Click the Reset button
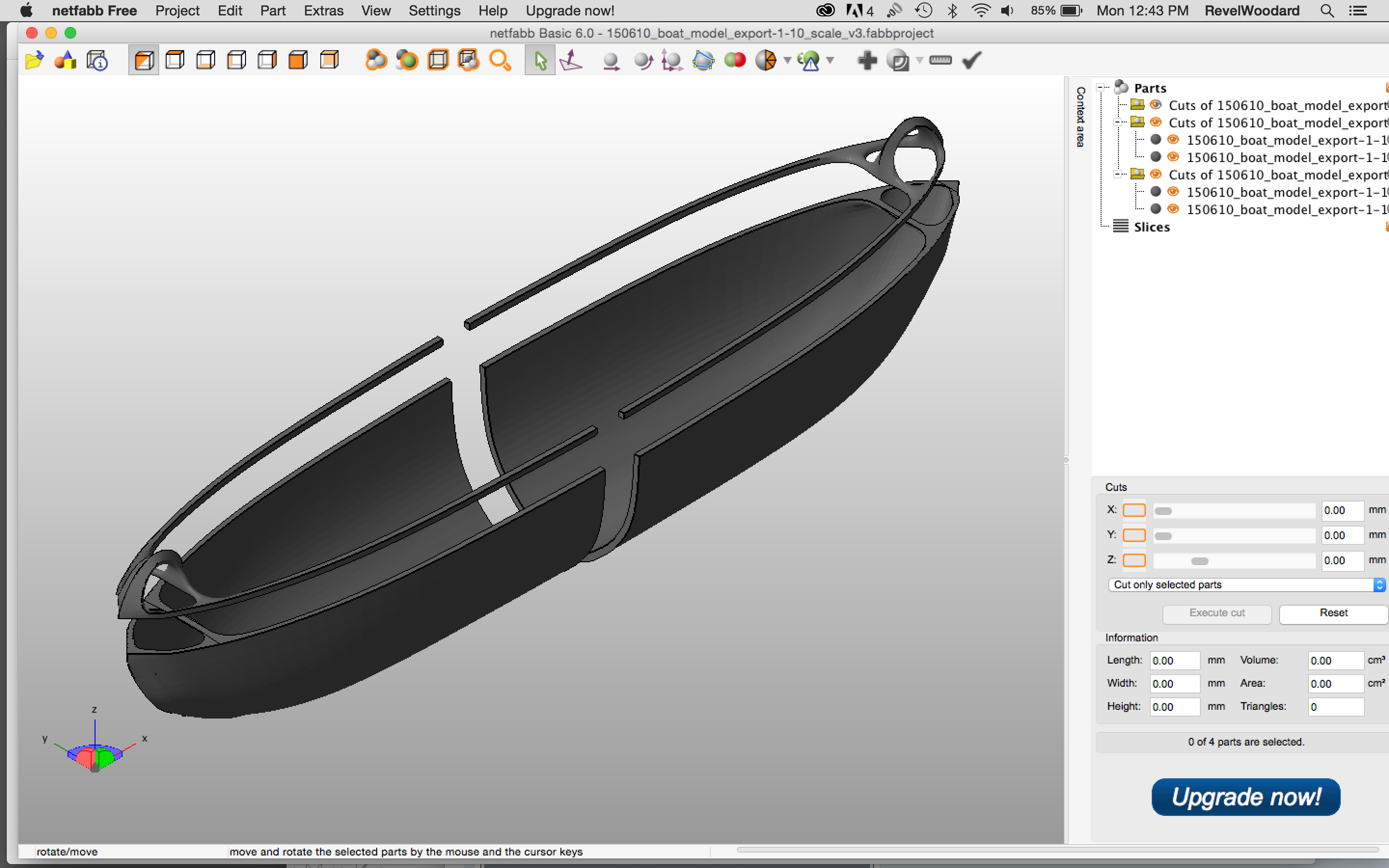Screen dimensions: 1389x868 [1333, 613]
